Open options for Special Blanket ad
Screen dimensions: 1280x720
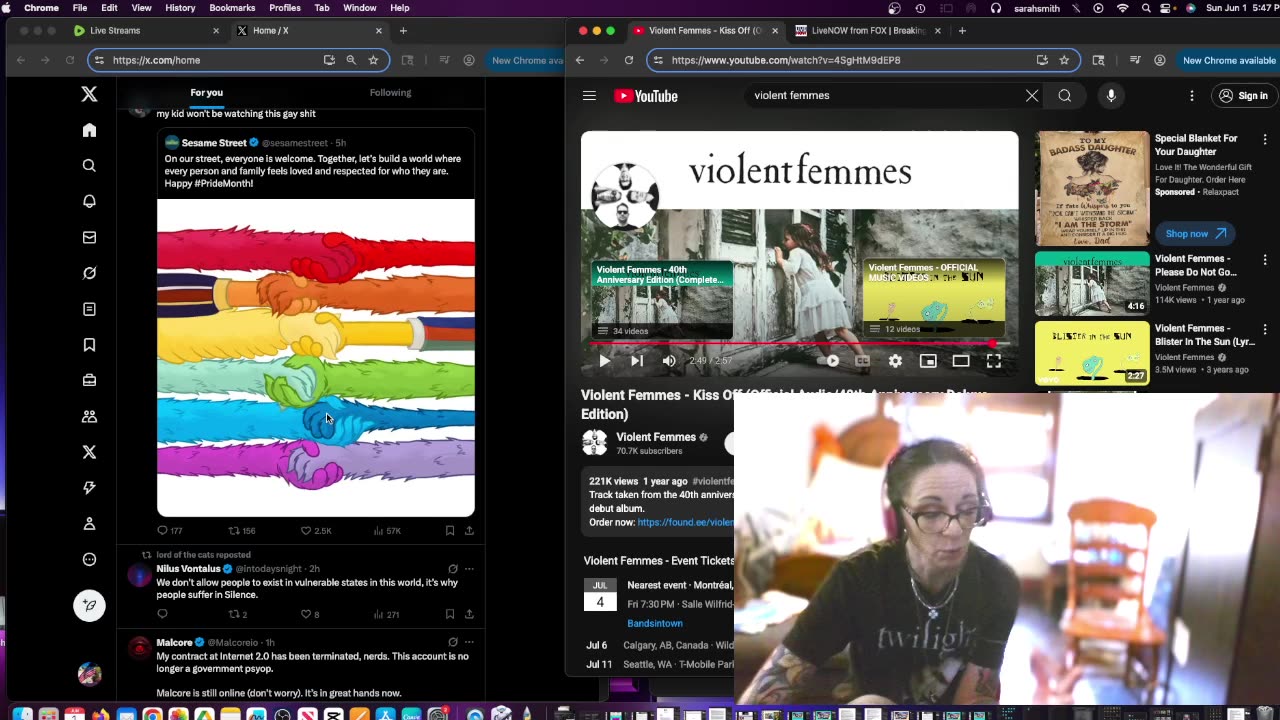(x=1265, y=140)
